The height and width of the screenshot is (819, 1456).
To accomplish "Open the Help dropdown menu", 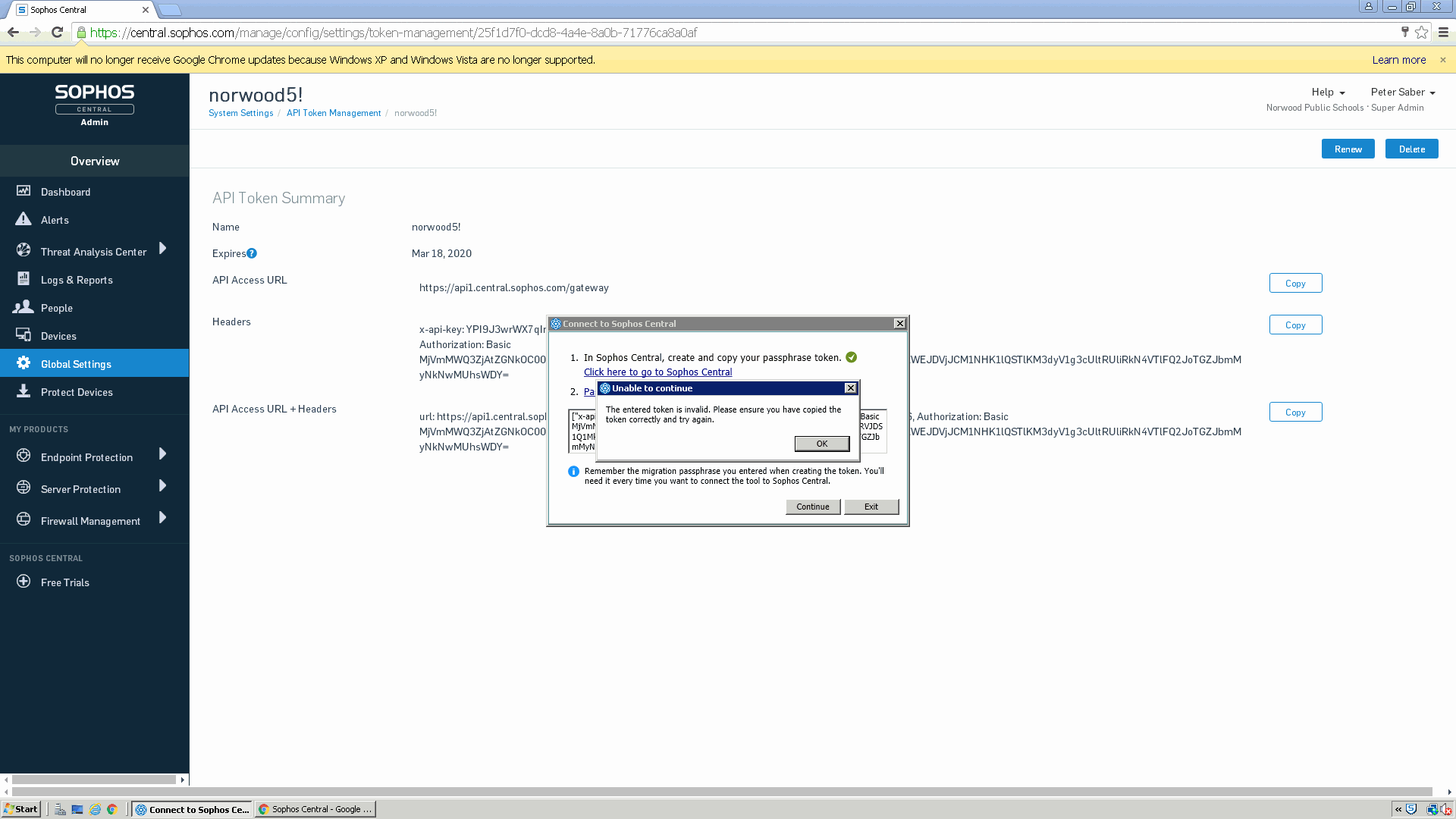I will click(1328, 92).
